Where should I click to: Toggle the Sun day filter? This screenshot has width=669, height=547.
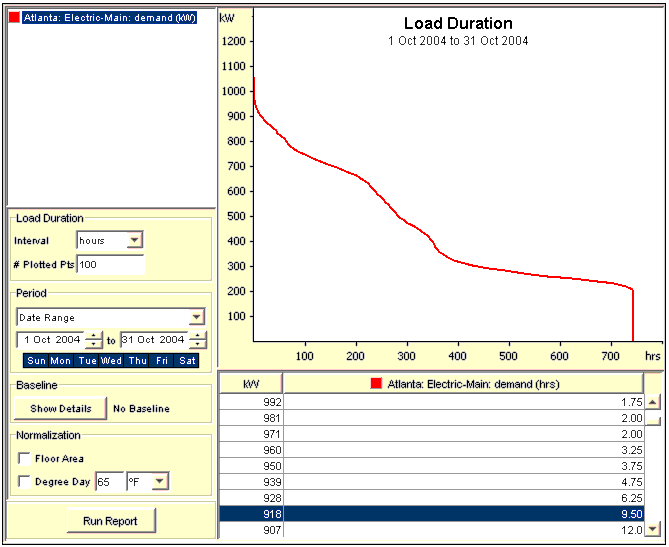36,361
